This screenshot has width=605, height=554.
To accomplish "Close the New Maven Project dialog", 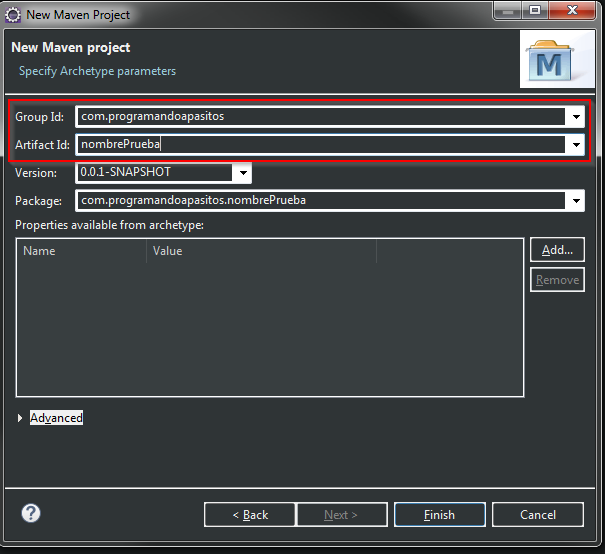I will 572,11.
